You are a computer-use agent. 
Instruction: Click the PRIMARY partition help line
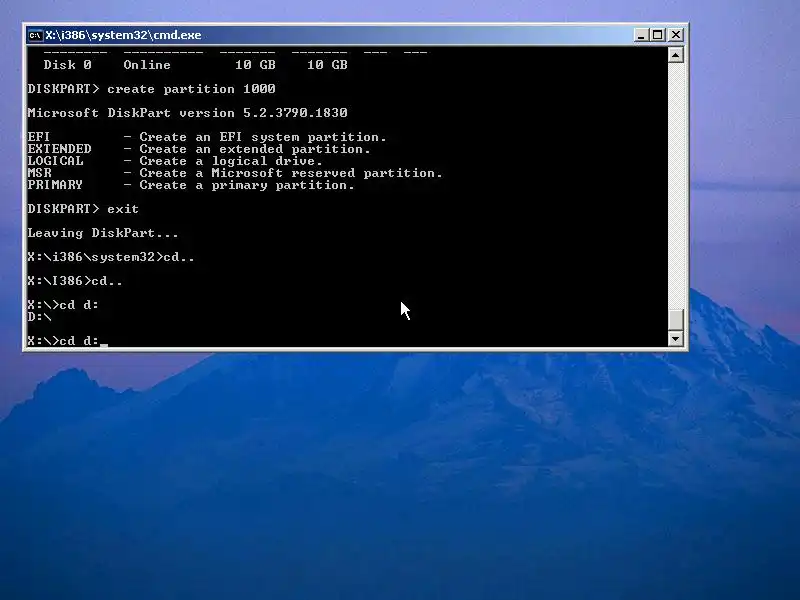click(x=191, y=185)
